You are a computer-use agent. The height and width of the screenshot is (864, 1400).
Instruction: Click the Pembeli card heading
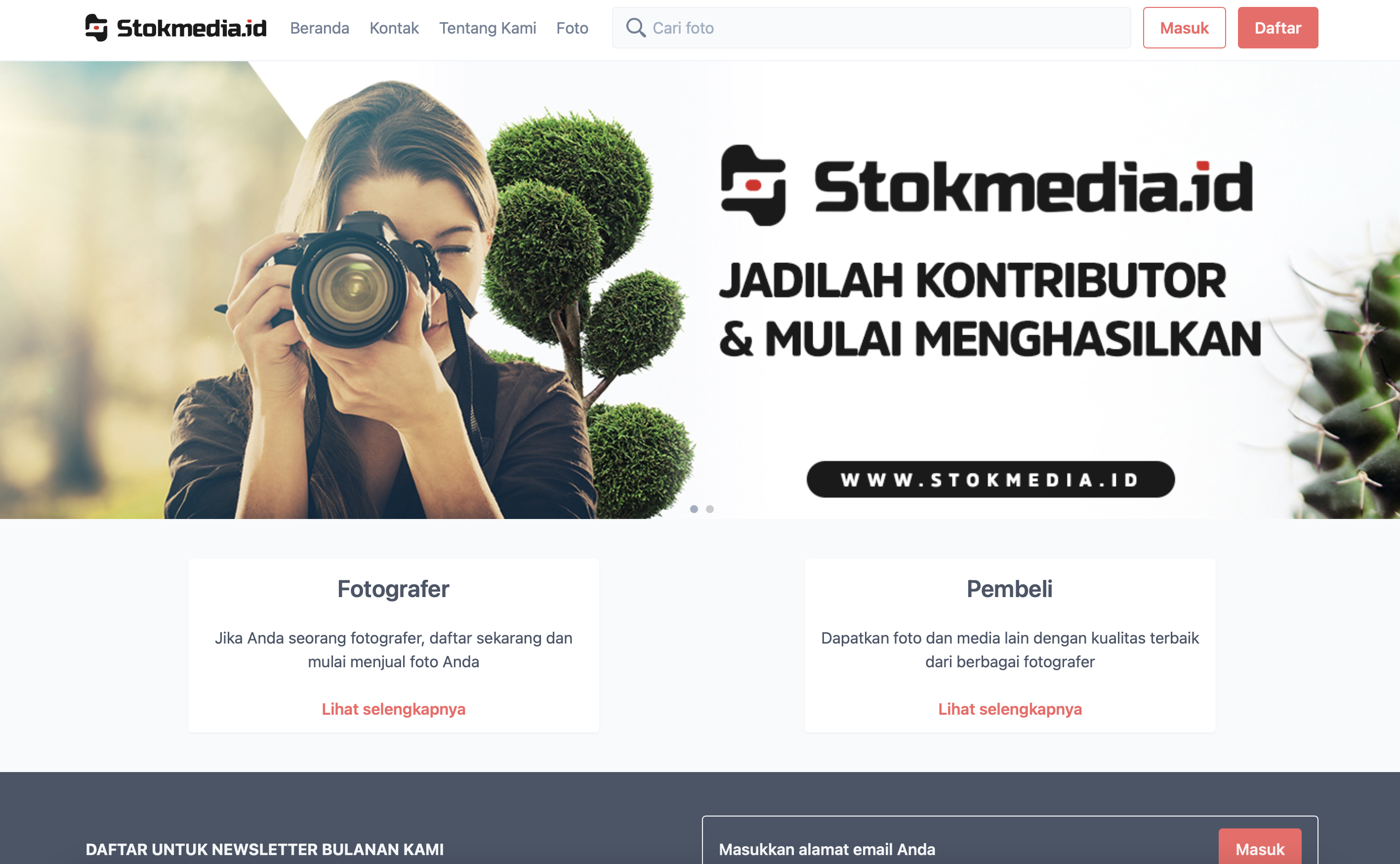point(1009,589)
